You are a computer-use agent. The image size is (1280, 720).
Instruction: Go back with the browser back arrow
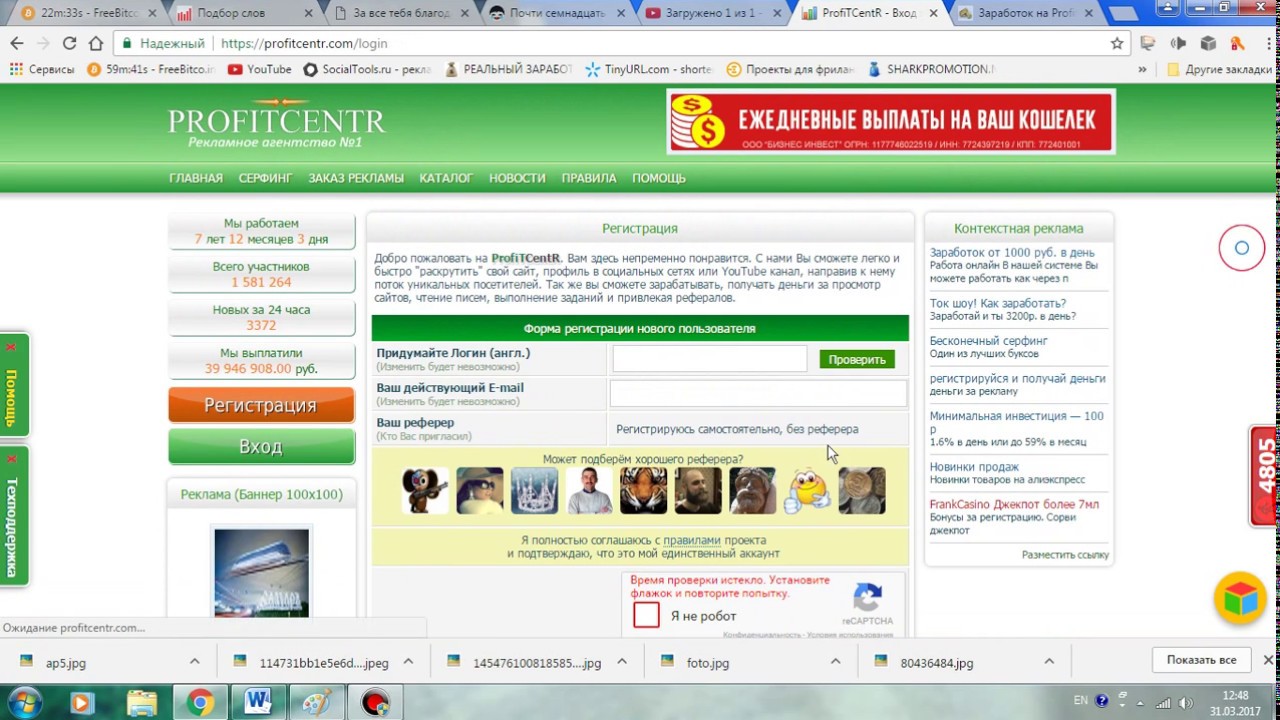coord(17,43)
